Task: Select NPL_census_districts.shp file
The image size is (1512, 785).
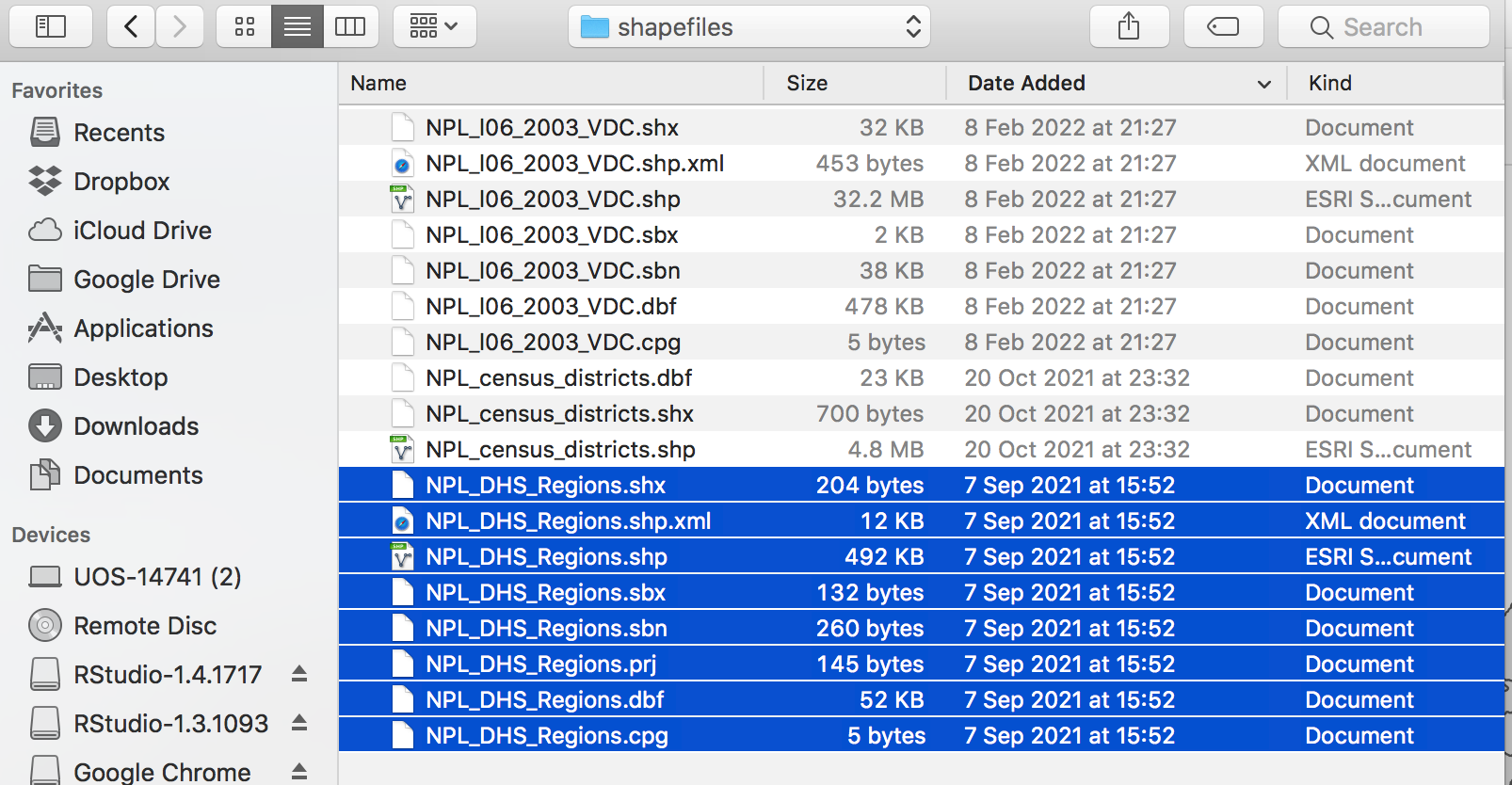Action: tap(560, 449)
